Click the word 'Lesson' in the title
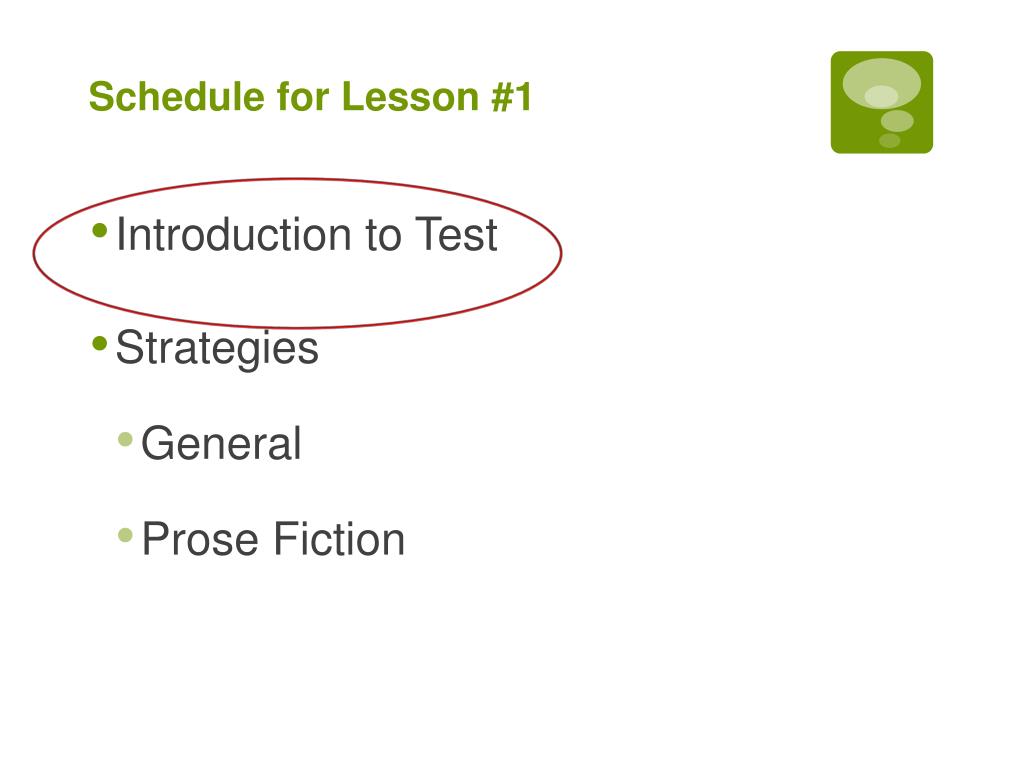The width and height of the screenshot is (1024, 768). [410, 97]
